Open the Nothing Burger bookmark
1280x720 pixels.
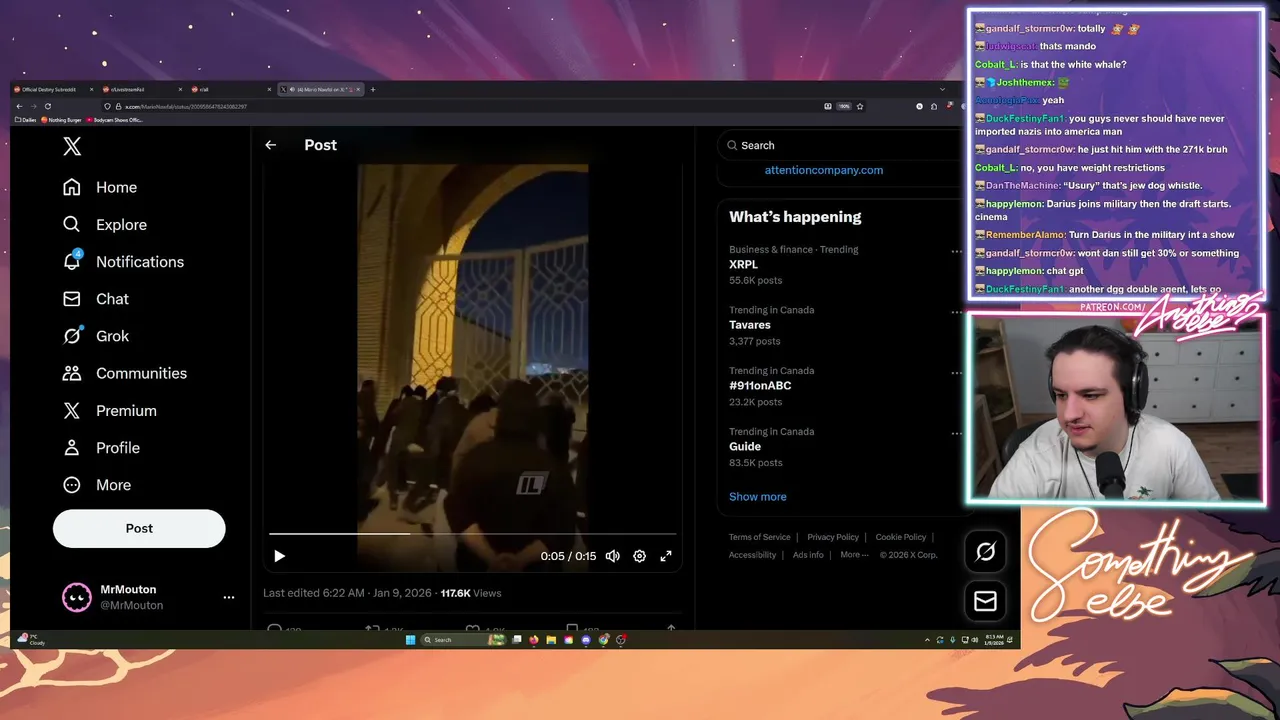61,120
